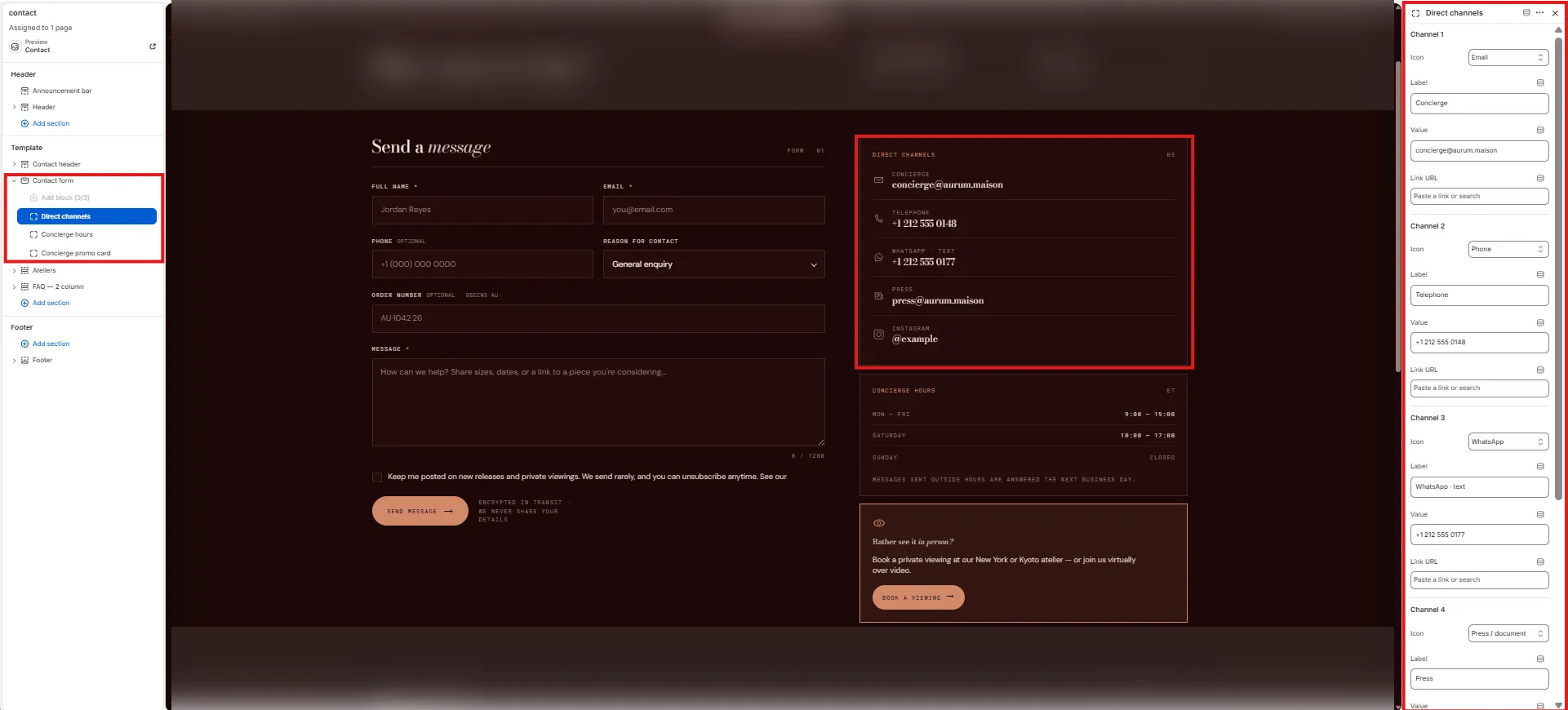The width and height of the screenshot is (1568, 710).
Task: Click the settings panel scroll down arrow
Action: pyautogui.click(x=1558, y=705)
